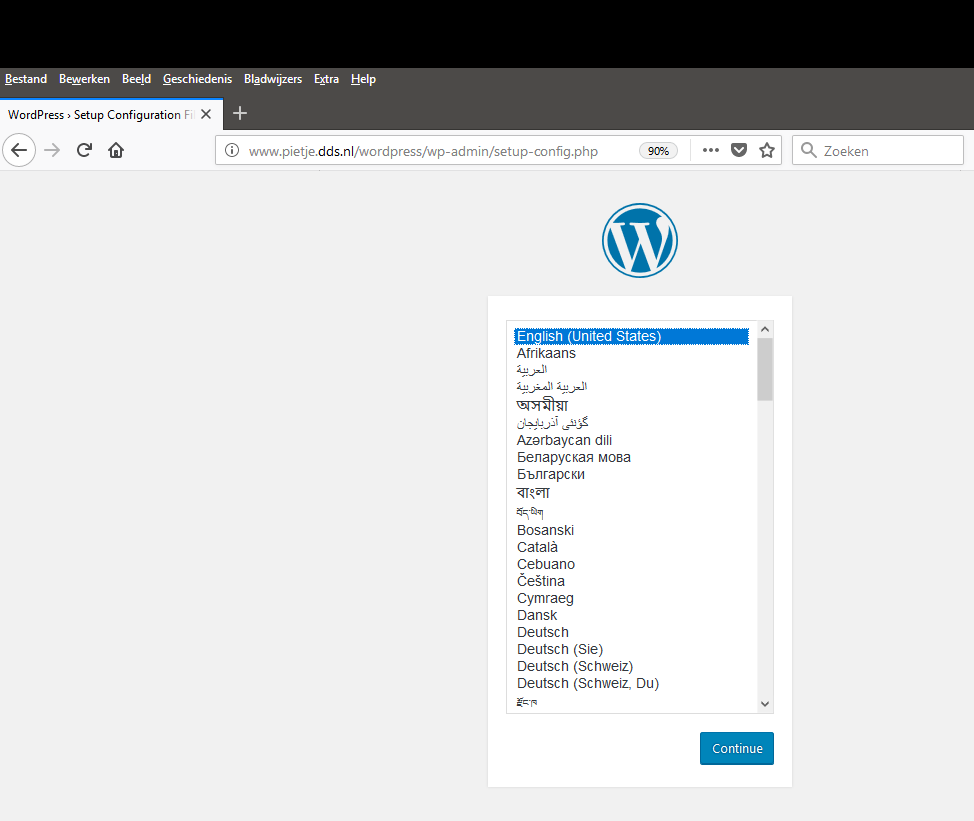
Task: Select Afrikaans in the language list
Action: 631,353
